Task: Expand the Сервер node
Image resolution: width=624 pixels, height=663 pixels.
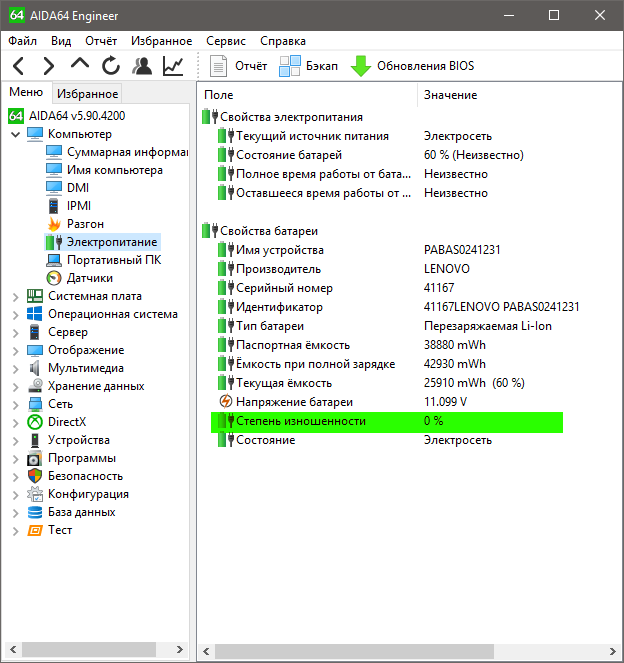Action: pos(16,333)
